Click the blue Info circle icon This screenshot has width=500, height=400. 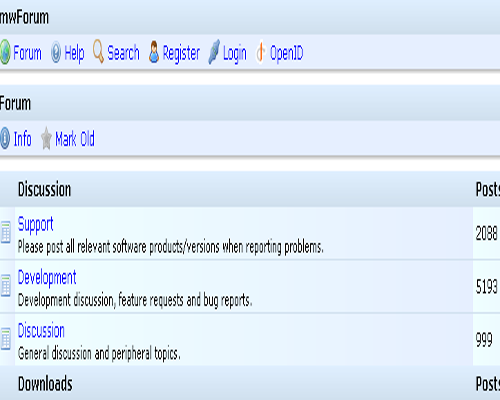click(5, 138)
